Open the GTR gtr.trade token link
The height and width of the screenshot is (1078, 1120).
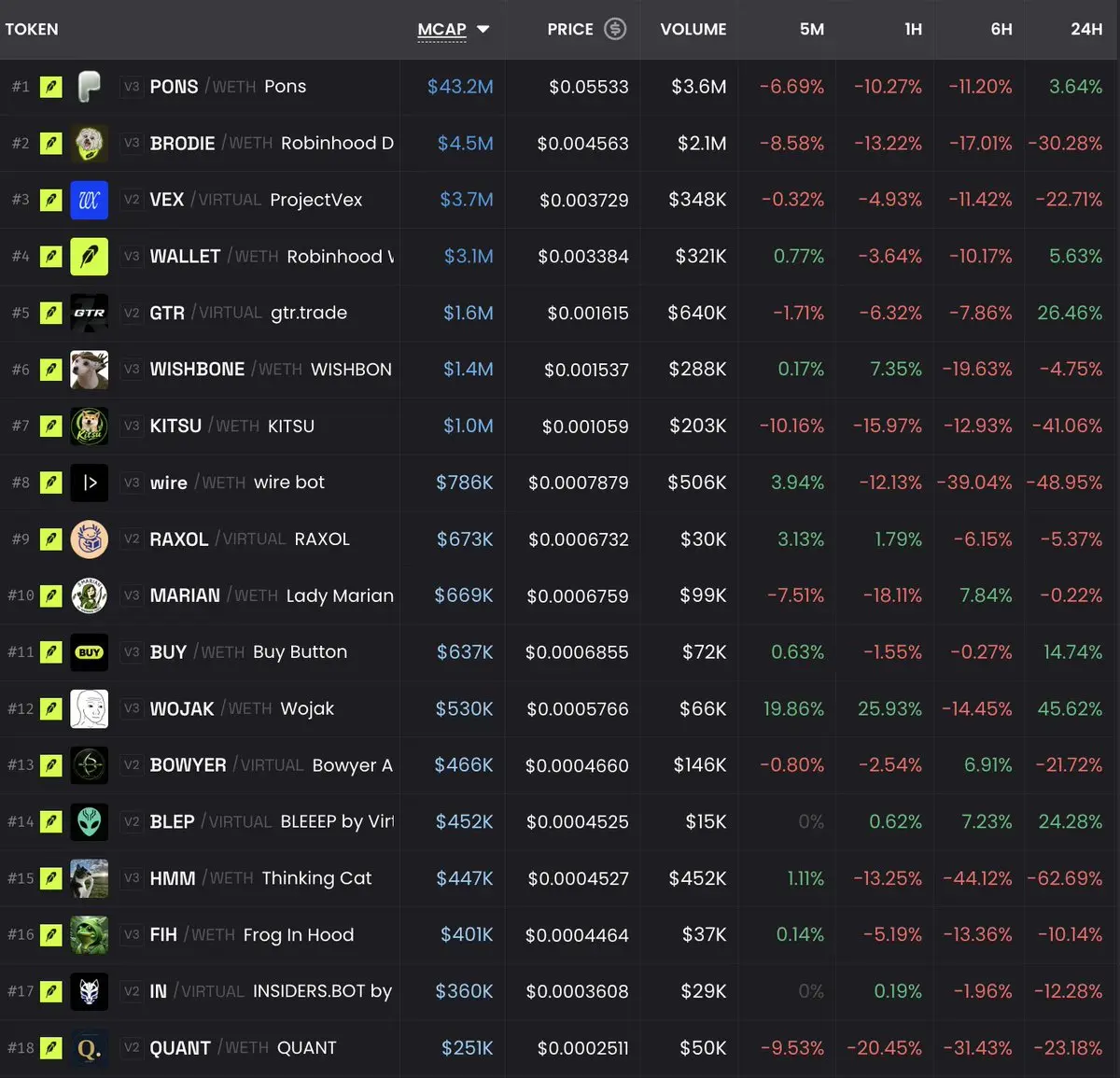[248, 313]
